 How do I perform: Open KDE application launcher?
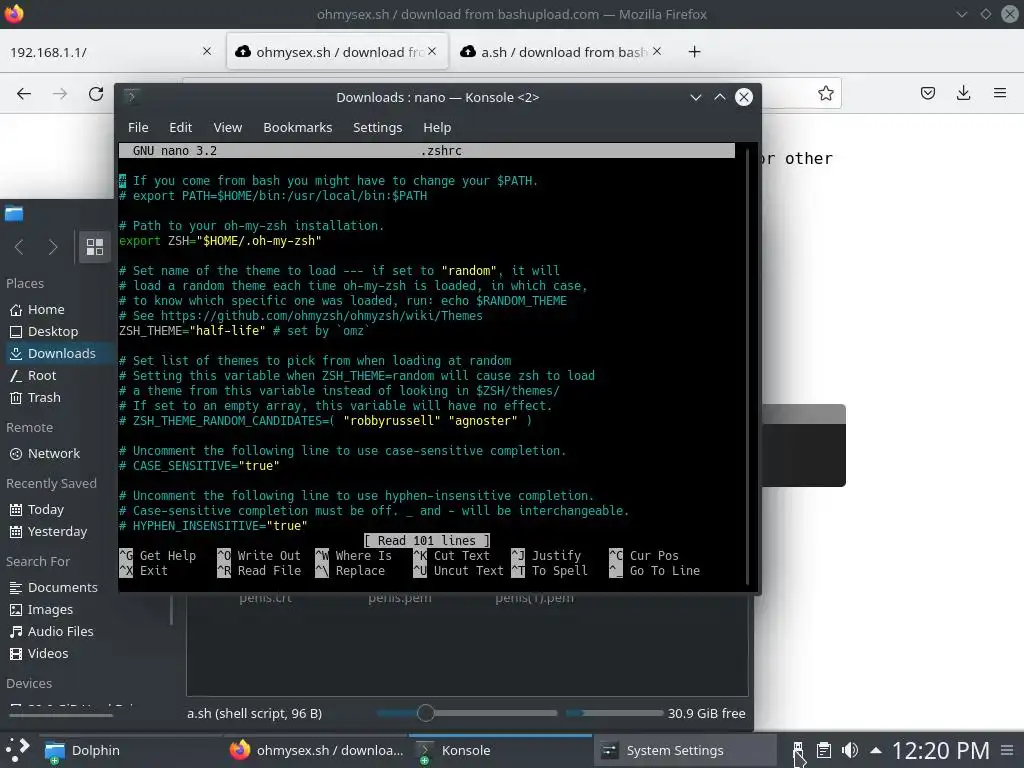click(x=18, y=750)
